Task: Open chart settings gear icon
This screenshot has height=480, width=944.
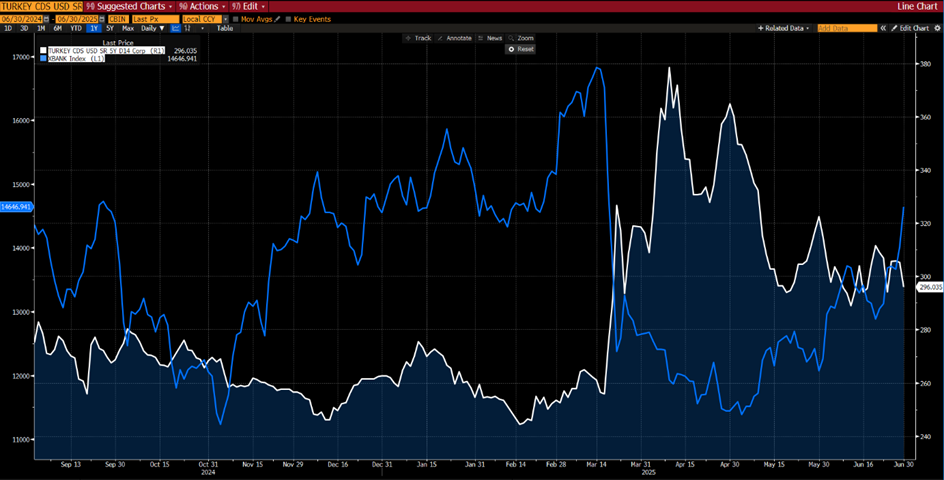Action: pos(937,28)
